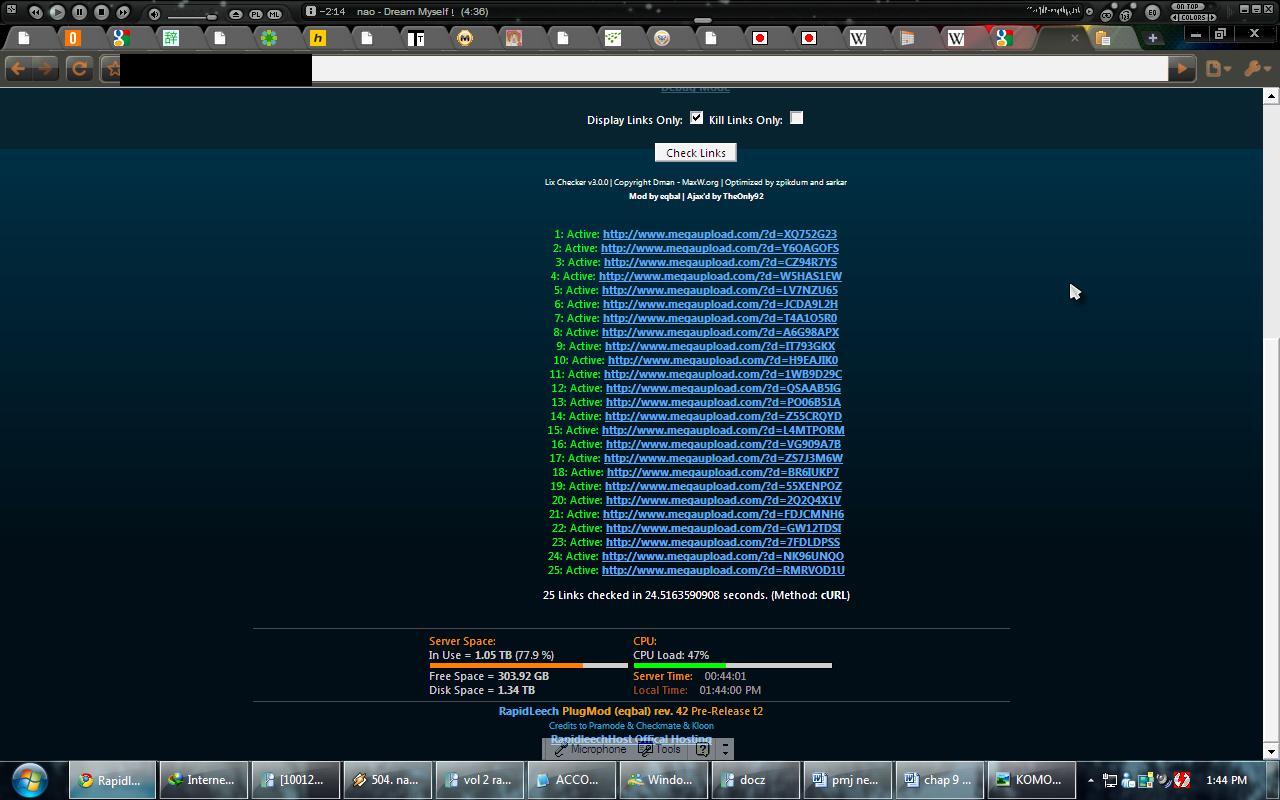The width and height of the screenshot is (1280, 800).
Task: Click the Check Links button
Action: [696, 153]
